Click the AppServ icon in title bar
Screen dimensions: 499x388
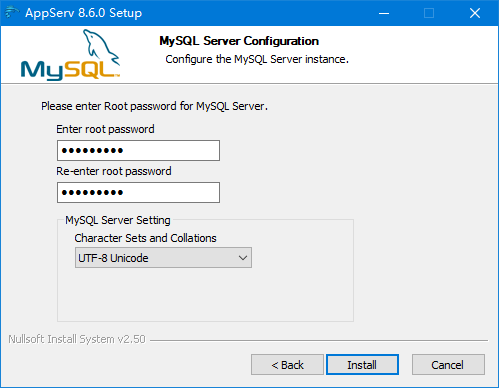click(12, 13)
